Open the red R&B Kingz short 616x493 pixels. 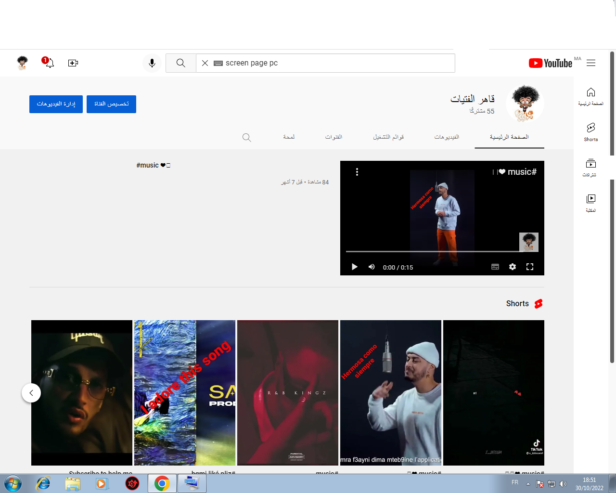pos(288,393)
